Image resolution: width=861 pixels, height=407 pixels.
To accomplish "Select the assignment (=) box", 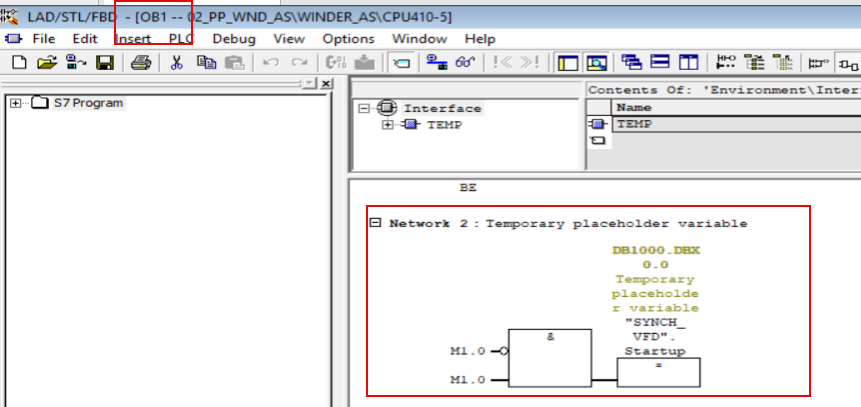I will click(658, 372).
